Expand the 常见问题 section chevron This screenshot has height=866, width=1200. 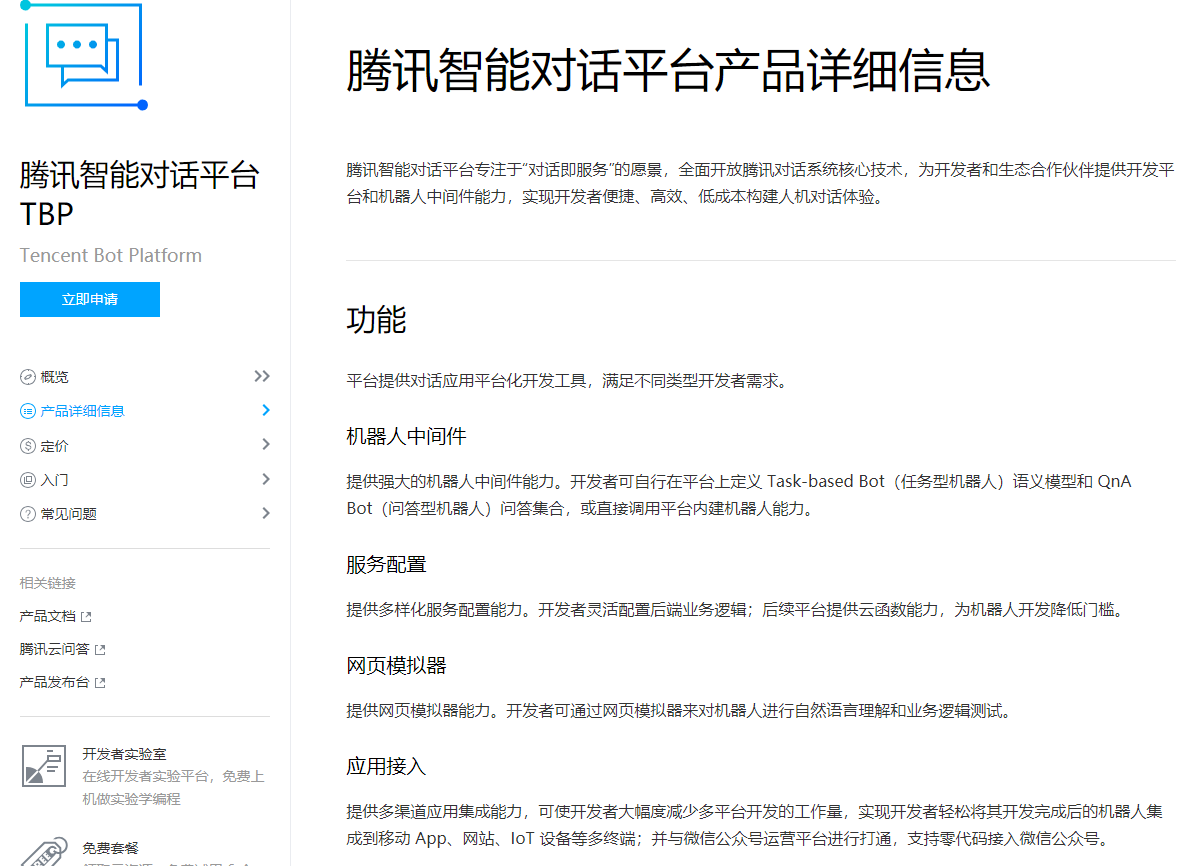(265, 512)
